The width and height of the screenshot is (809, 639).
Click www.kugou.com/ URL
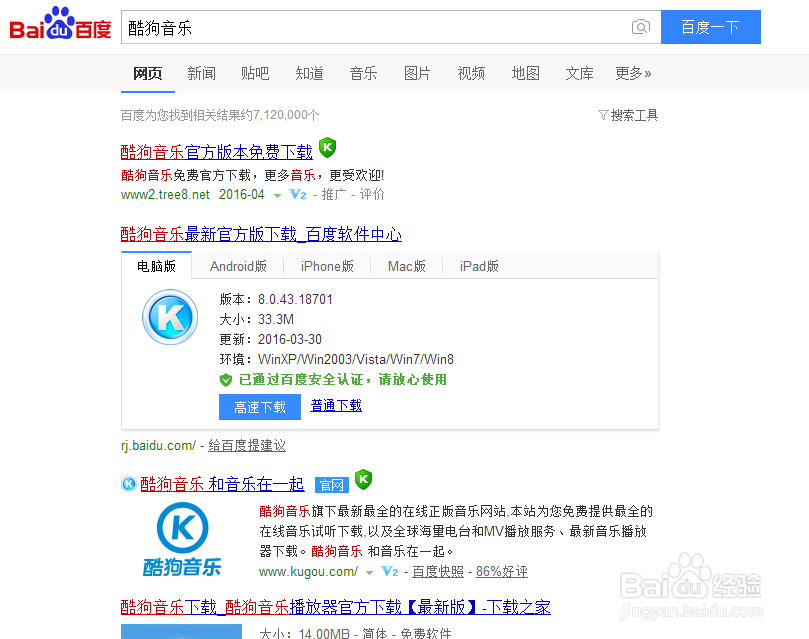(x=309, y=571)
